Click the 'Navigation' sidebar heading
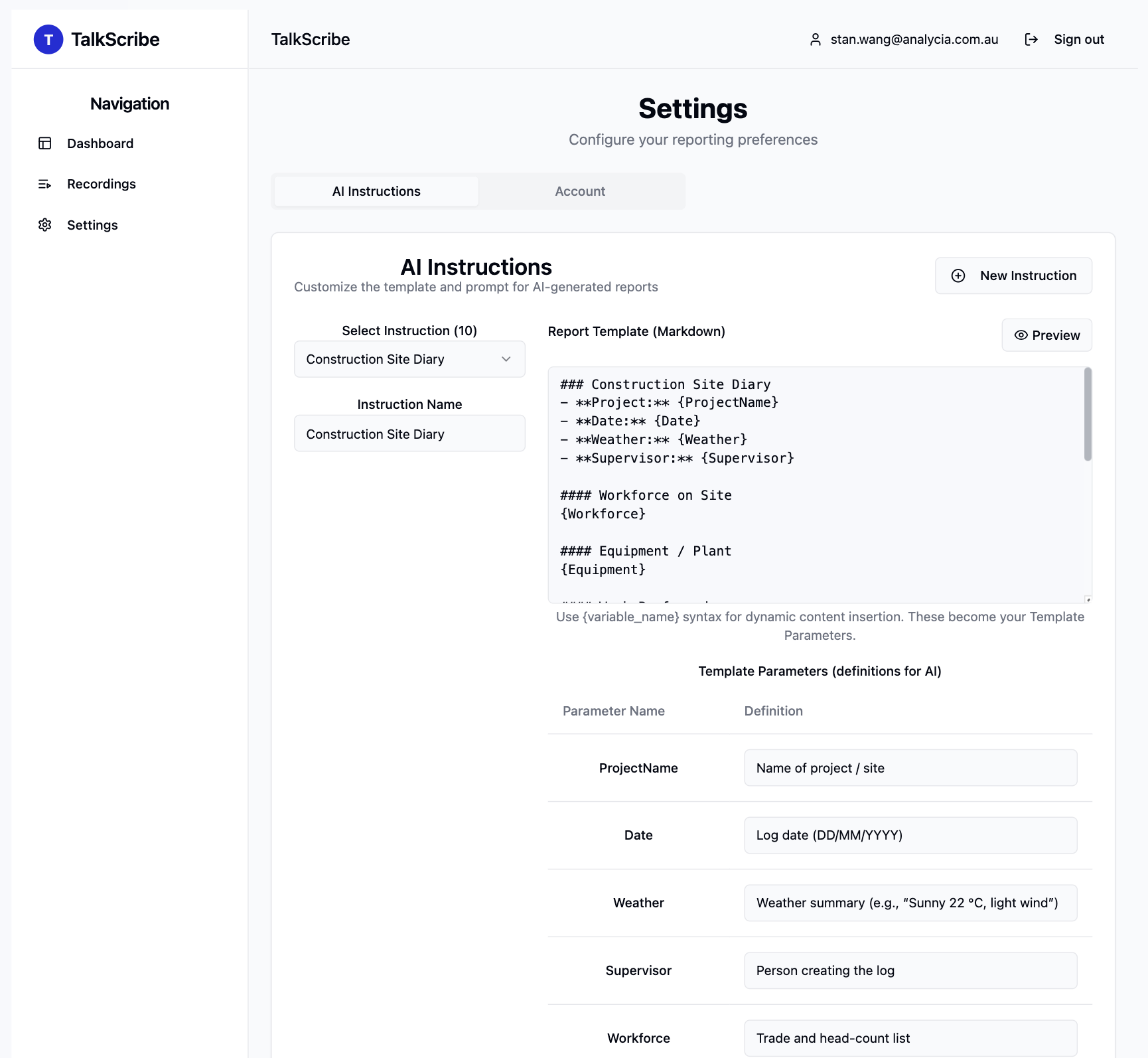Viewport: 1148px width, 1058px height. click(x=130, y=104)
